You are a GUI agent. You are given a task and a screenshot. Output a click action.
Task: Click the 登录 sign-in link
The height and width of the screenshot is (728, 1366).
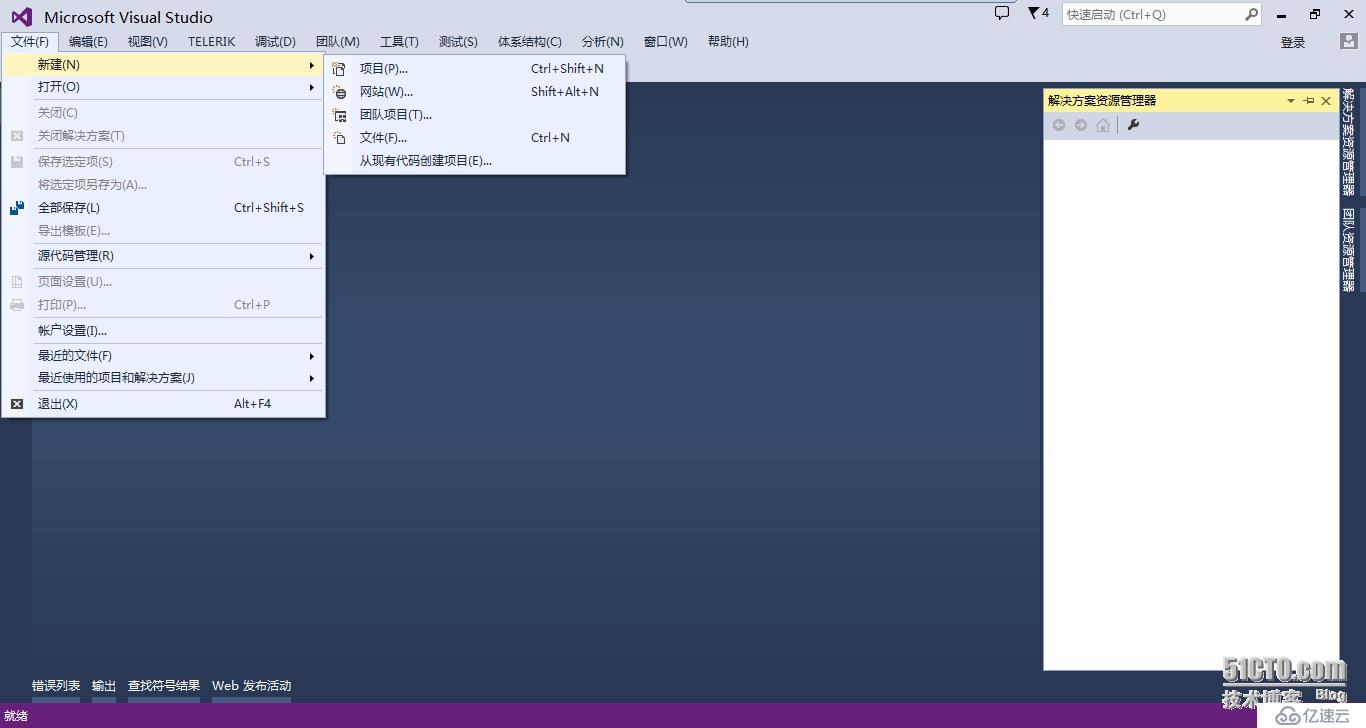(1293, 43)
